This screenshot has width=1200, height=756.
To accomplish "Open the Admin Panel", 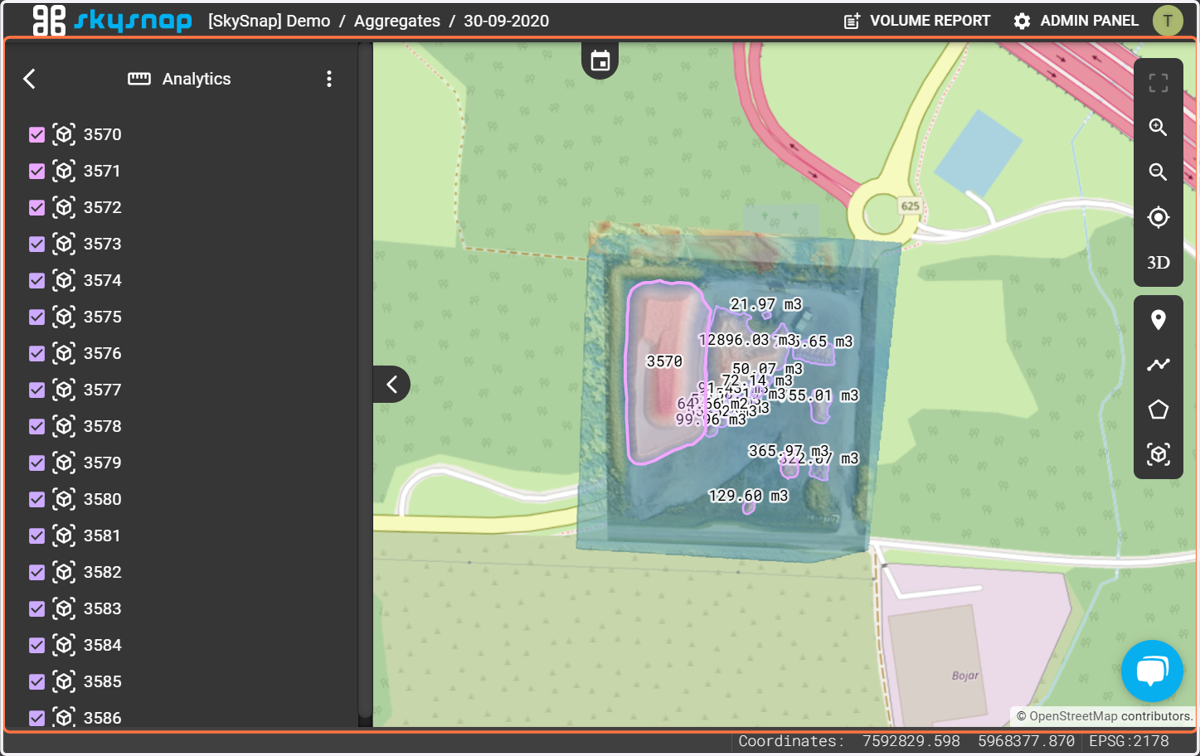I will click(x=1076, y=20).
